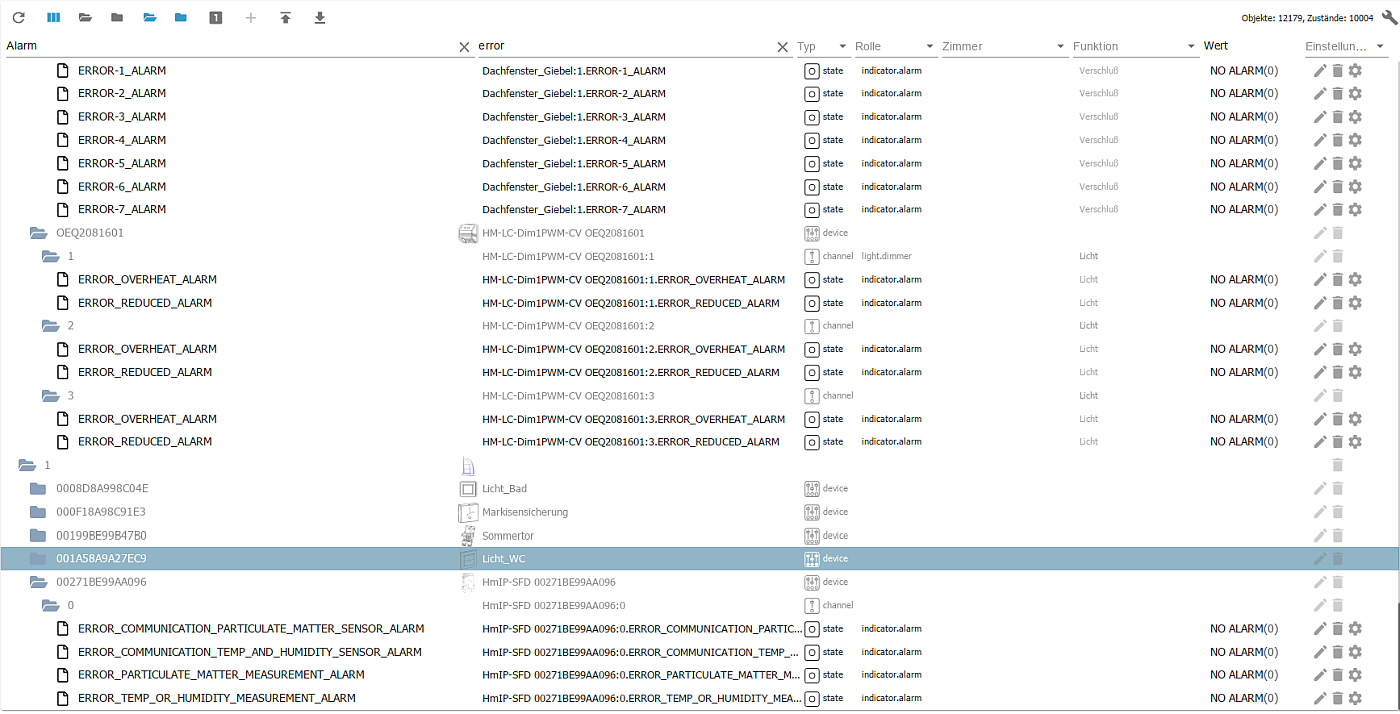Image resolution: width=1400 pixels, height=714 pixels.
Task: Collapse all nodes using the gray closed-folder icon
Action: click(117, 18)
